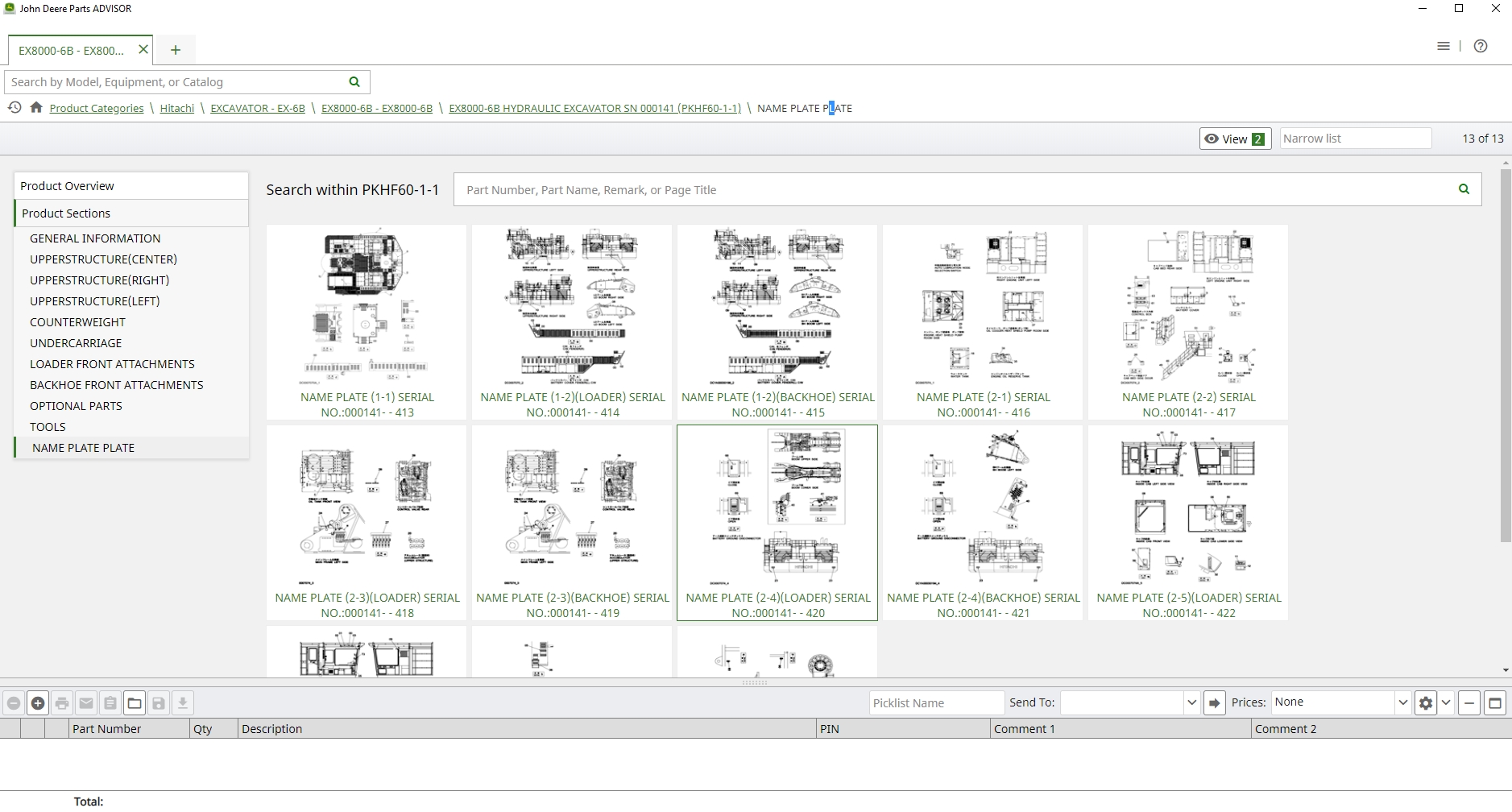Open NAME PLATE (2-3)(BACKHOE) diagram 419
The height and width of the screenshot is (812, 1512).
(572, 523)
